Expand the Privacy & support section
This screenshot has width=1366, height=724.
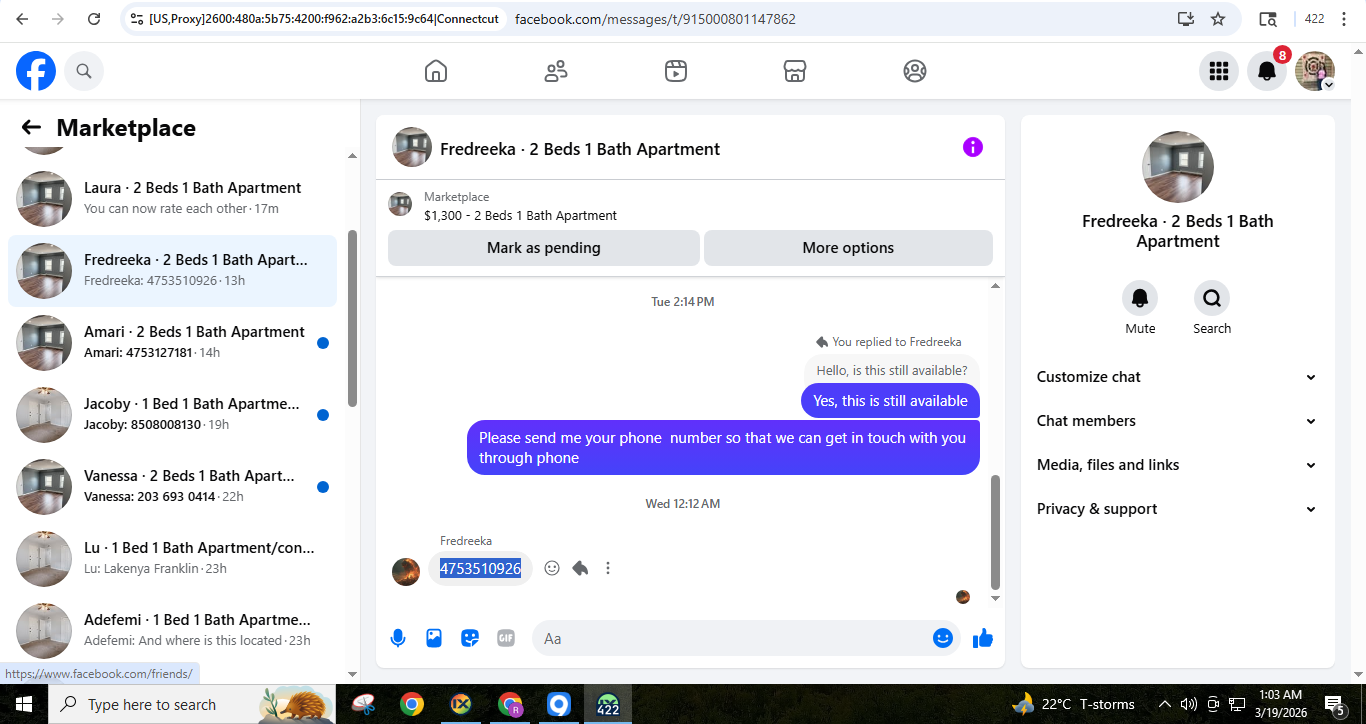pos(1177,509)
